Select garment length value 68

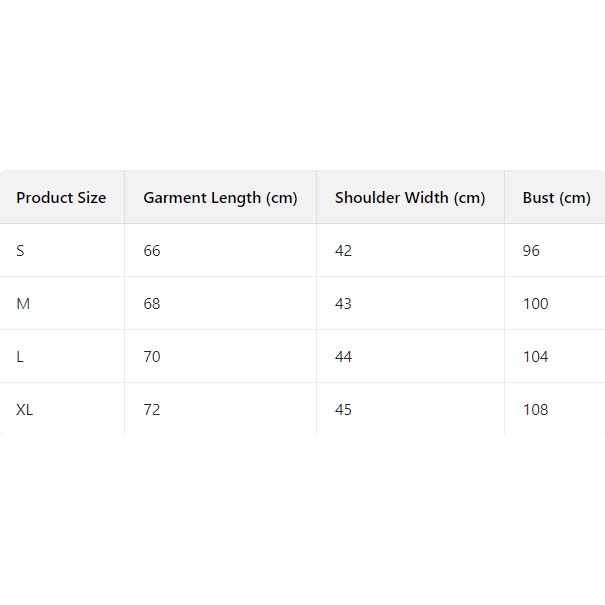pos(152,304)
